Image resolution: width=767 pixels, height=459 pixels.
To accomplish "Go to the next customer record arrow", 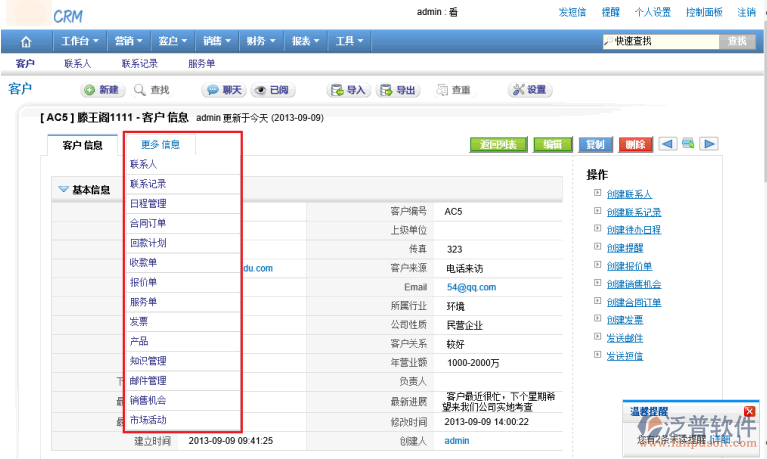I will (x=709, y=144).
